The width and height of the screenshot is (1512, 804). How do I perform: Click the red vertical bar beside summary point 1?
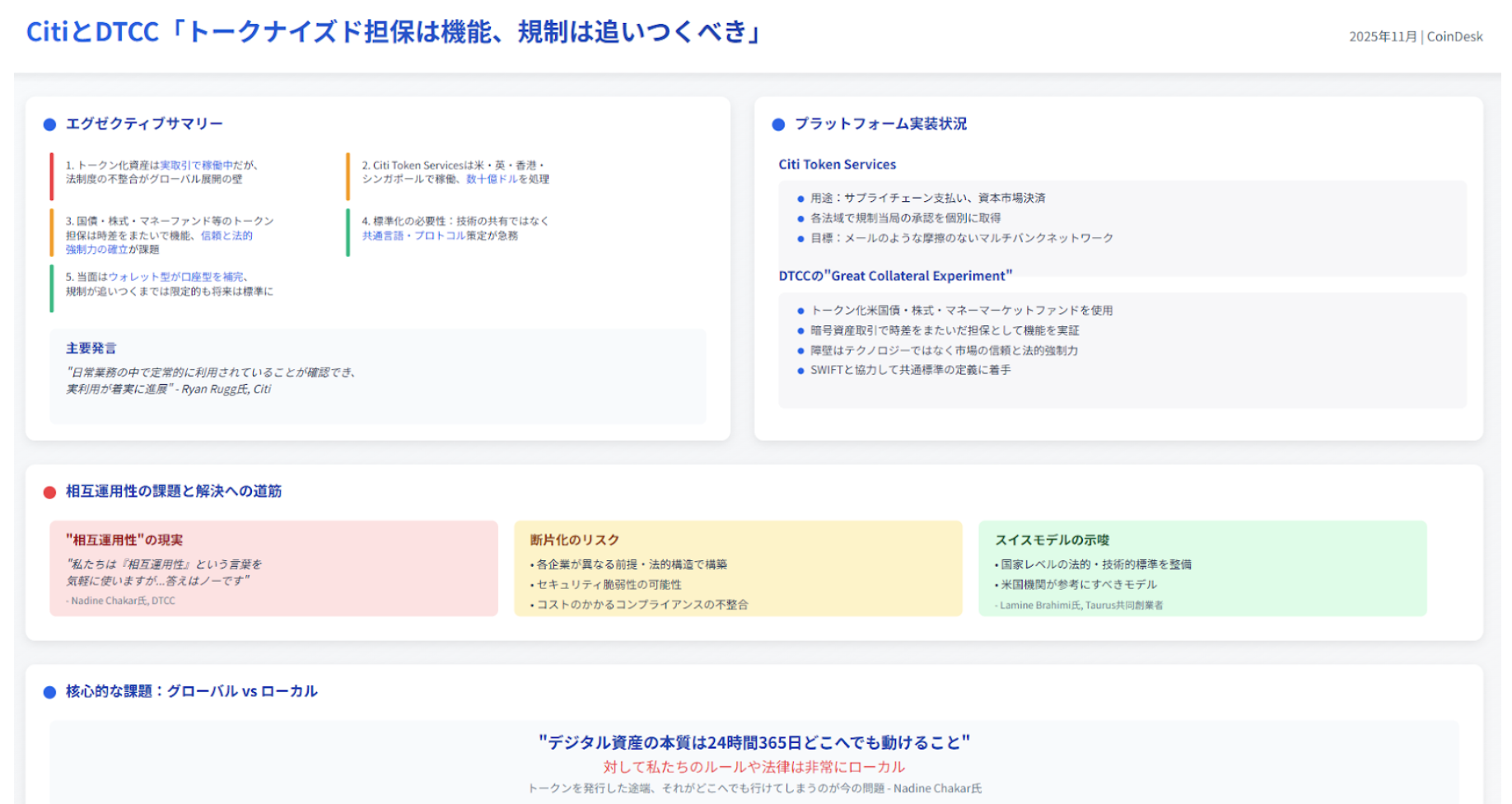pos(51,175)
